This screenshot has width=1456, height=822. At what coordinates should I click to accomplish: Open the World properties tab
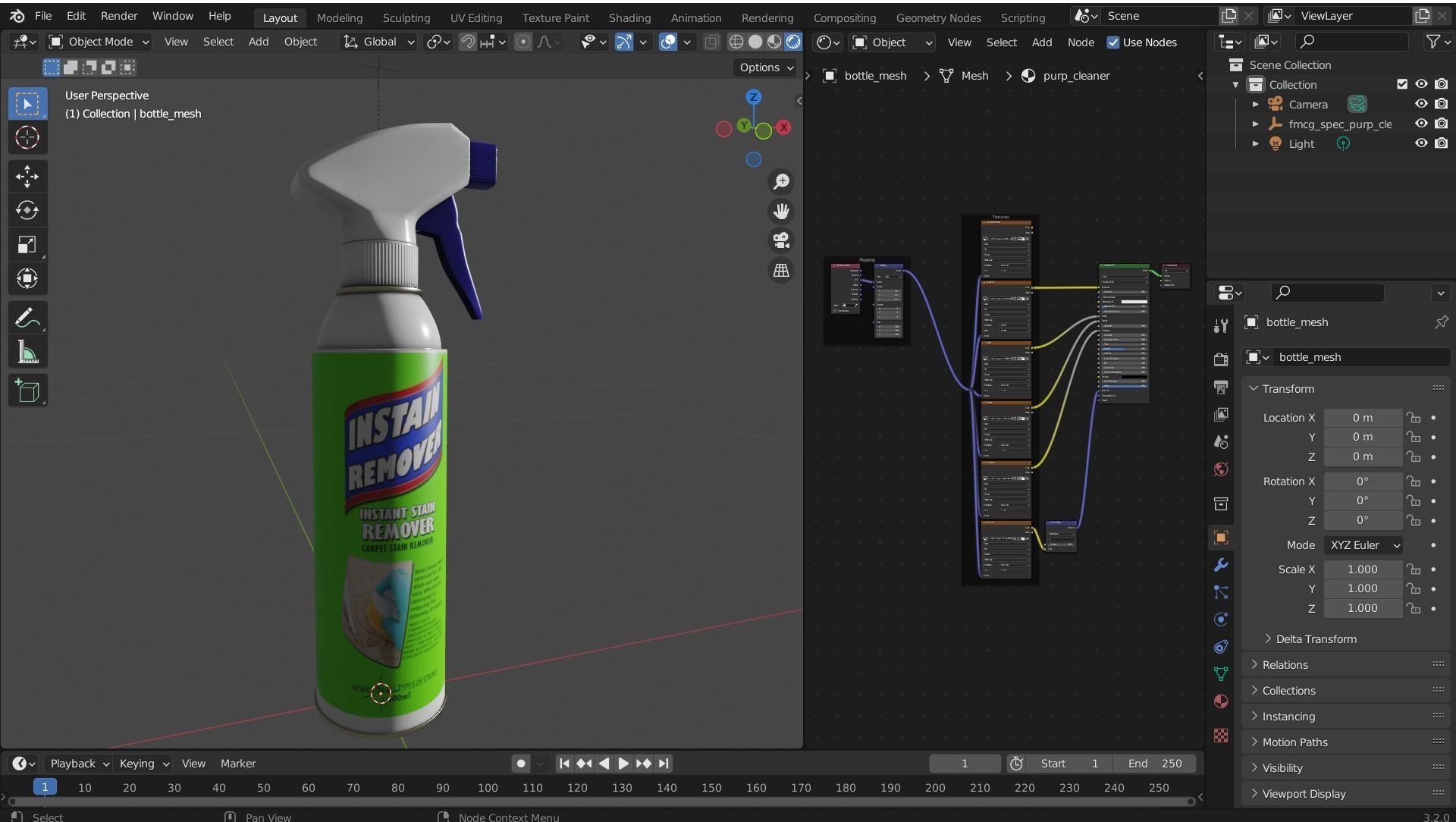[x=1221, y=469]
